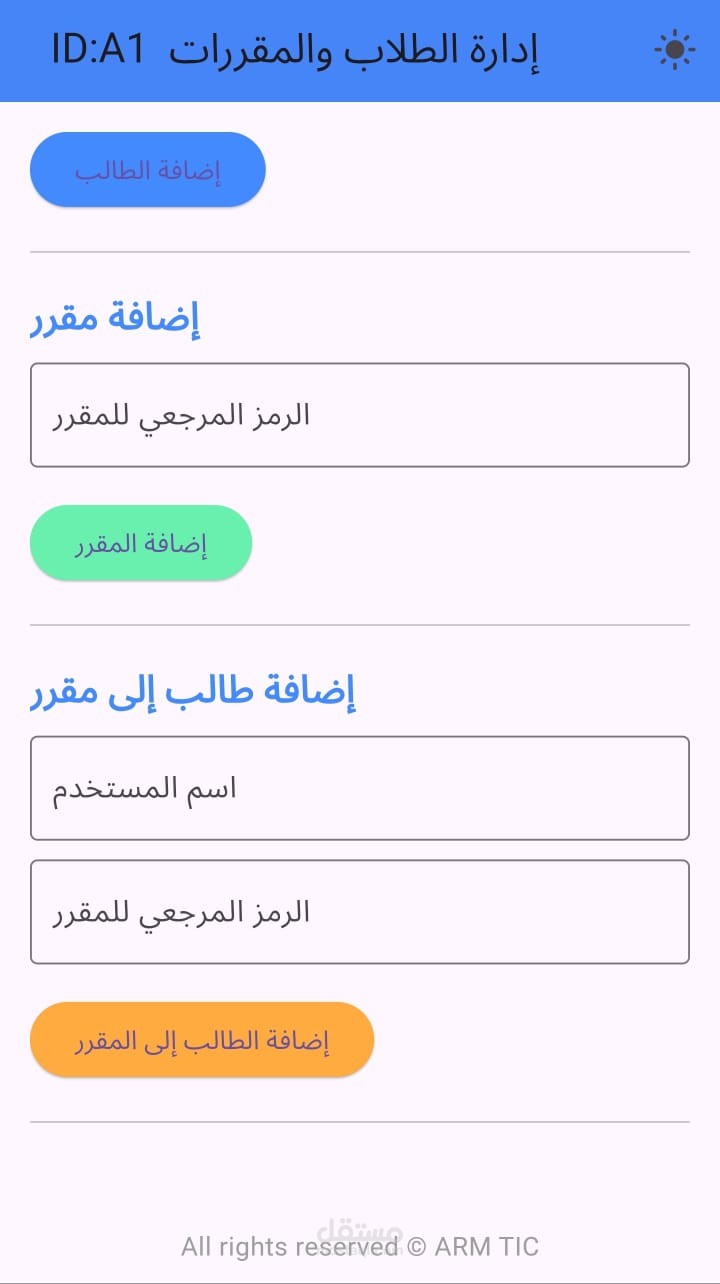Click the إضافة طالب إلى مقرر heading

click(x=194, y=692)
